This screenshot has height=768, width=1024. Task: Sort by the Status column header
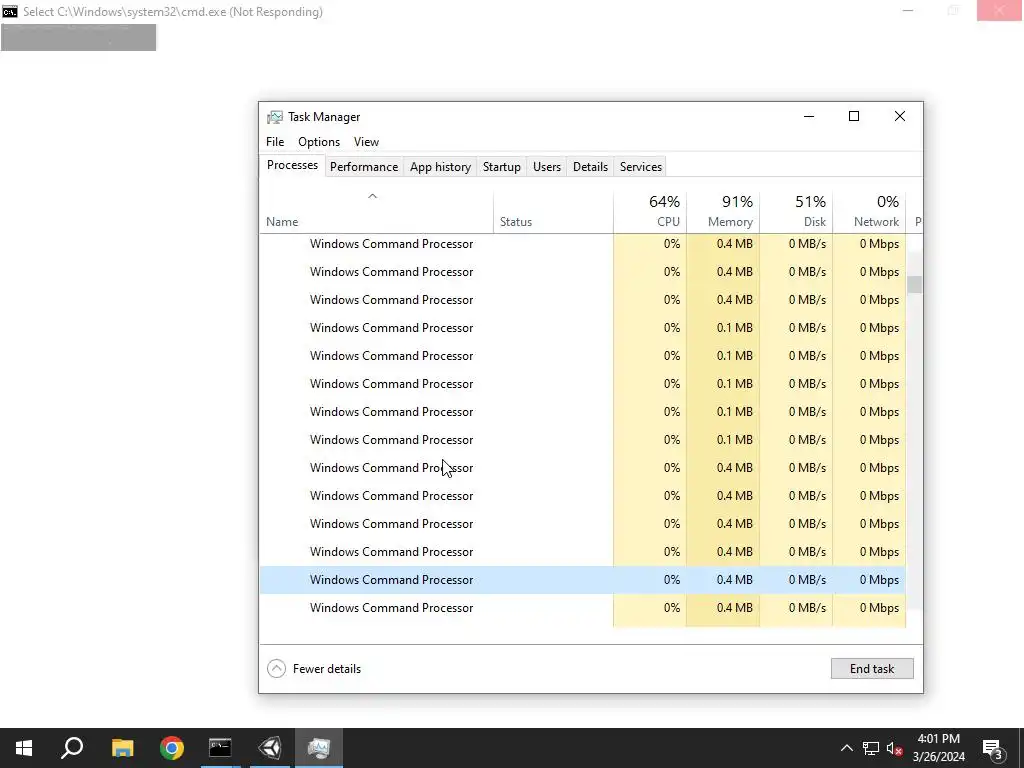pyautogui.click(x=553, y=213)
